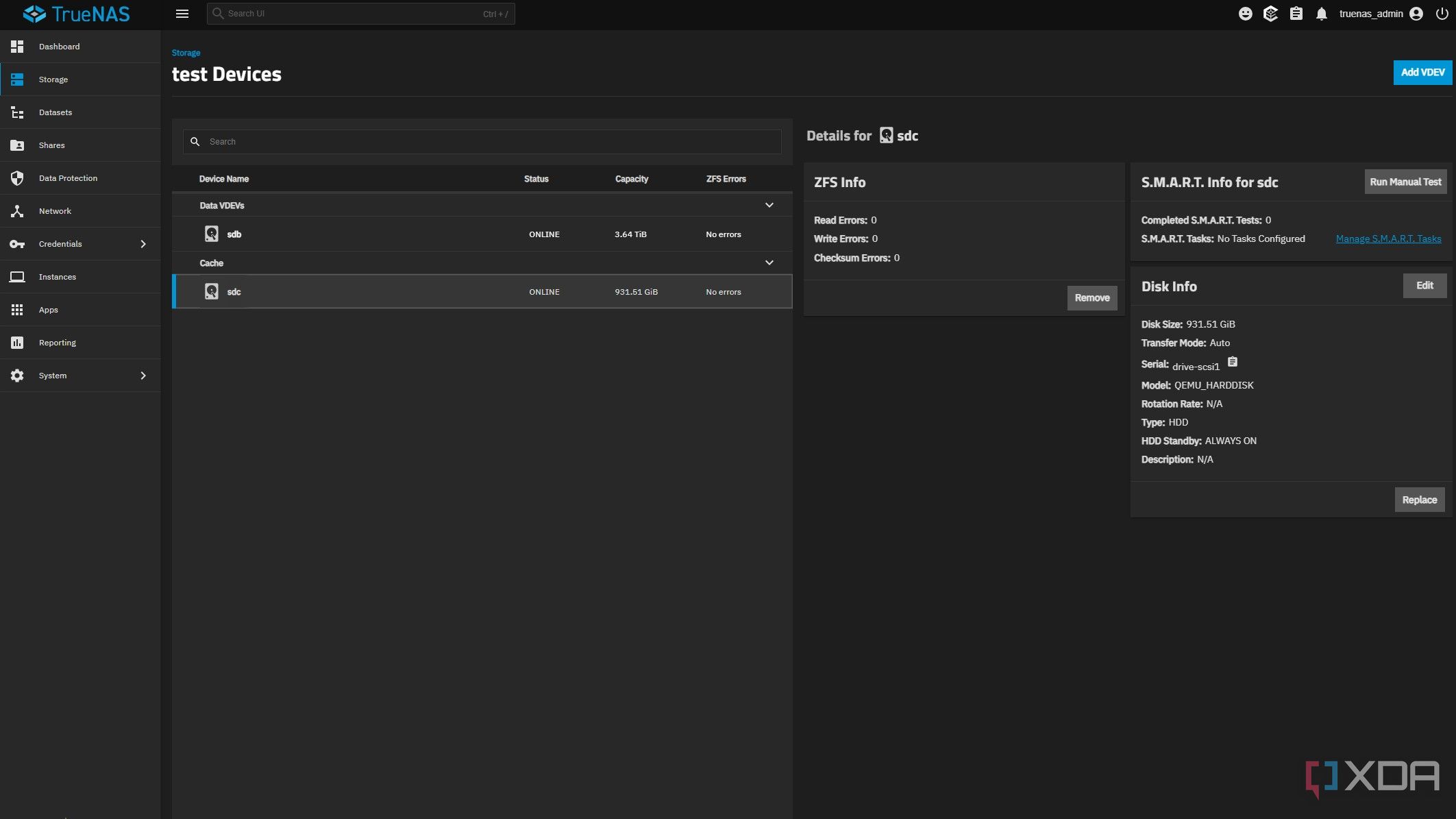Click the Remove button in ZFS Info
This screenshot has height=819, width=1456.
point(1091,298)
